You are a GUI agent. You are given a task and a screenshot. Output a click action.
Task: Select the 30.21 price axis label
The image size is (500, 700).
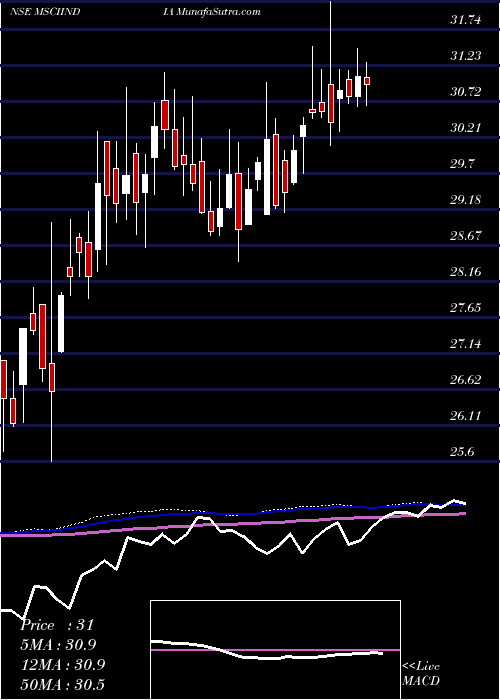pyautogui.click(x=466, y=128)
